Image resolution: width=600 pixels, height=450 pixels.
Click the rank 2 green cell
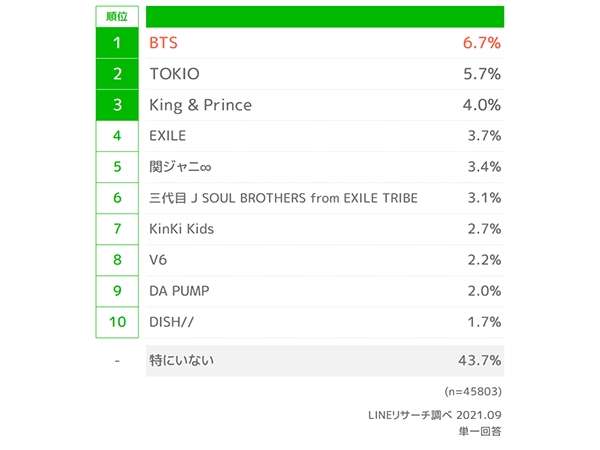click(117, 74)
